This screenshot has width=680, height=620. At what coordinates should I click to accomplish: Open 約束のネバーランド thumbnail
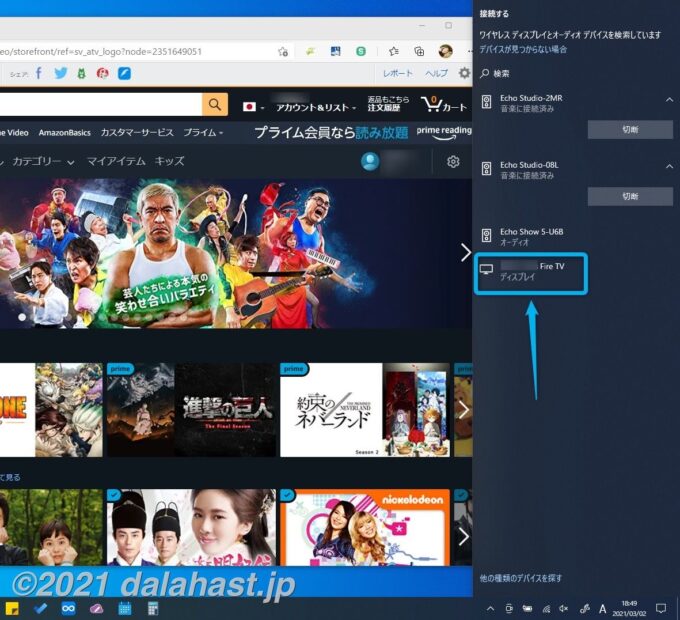coord(365,410)
